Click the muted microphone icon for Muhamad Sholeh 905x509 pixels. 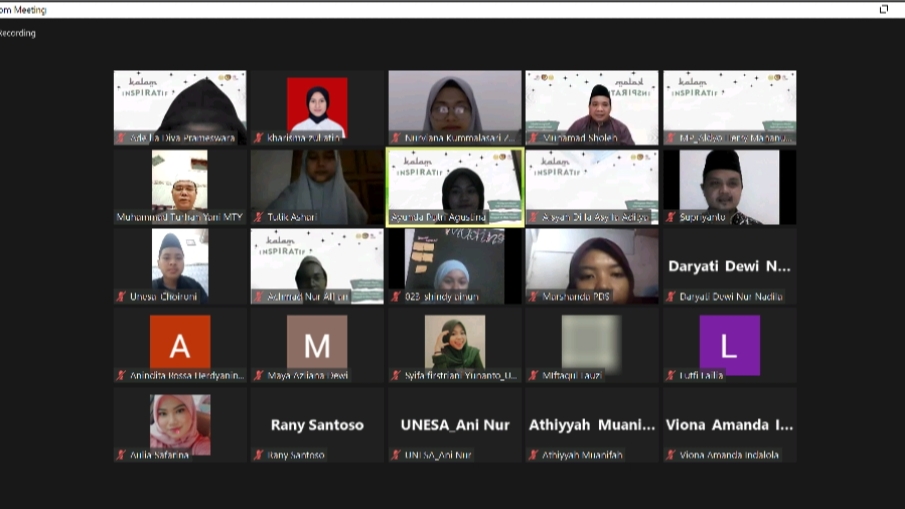click(533, 138)
